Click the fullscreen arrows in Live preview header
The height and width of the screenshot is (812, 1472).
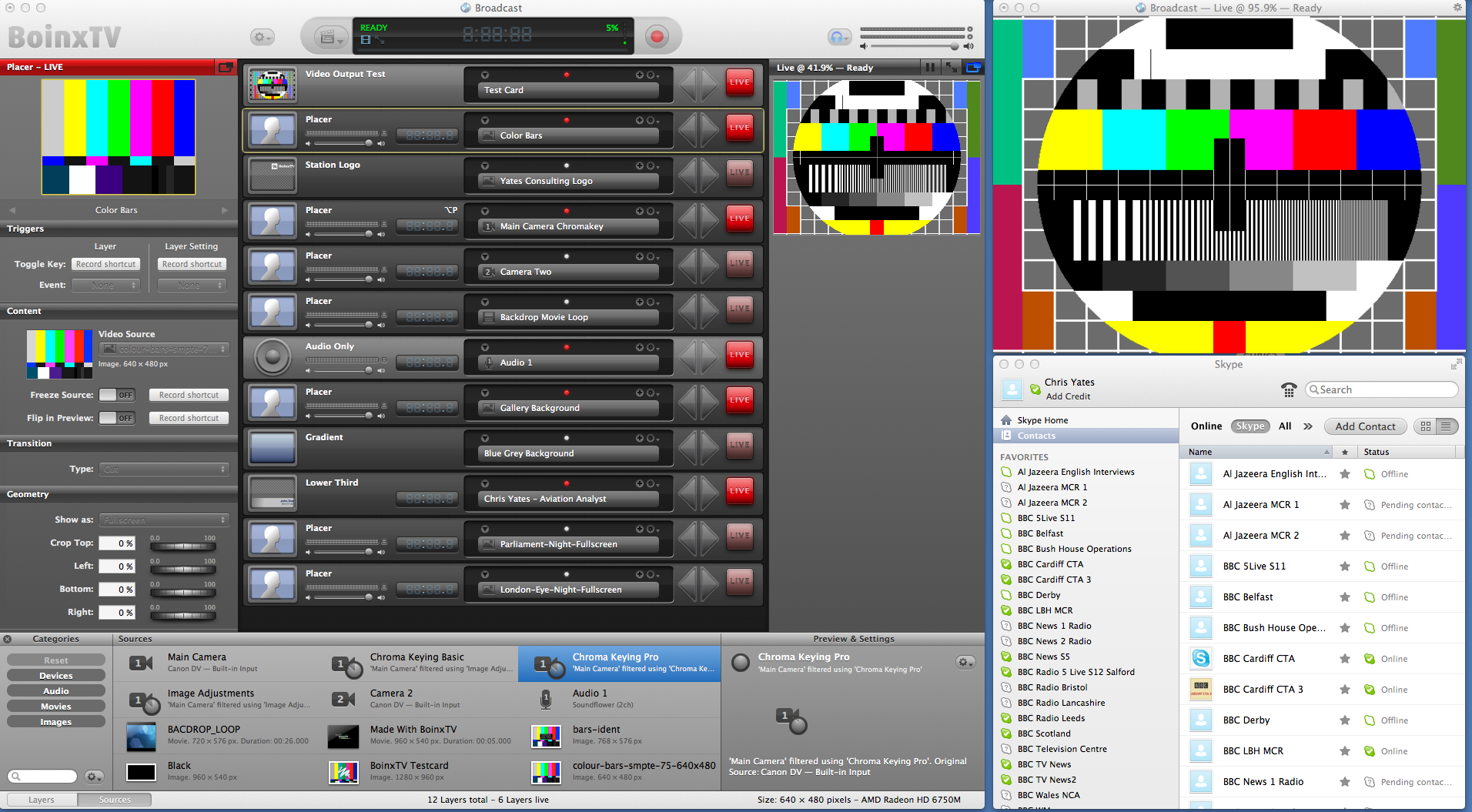click(952, 68)
